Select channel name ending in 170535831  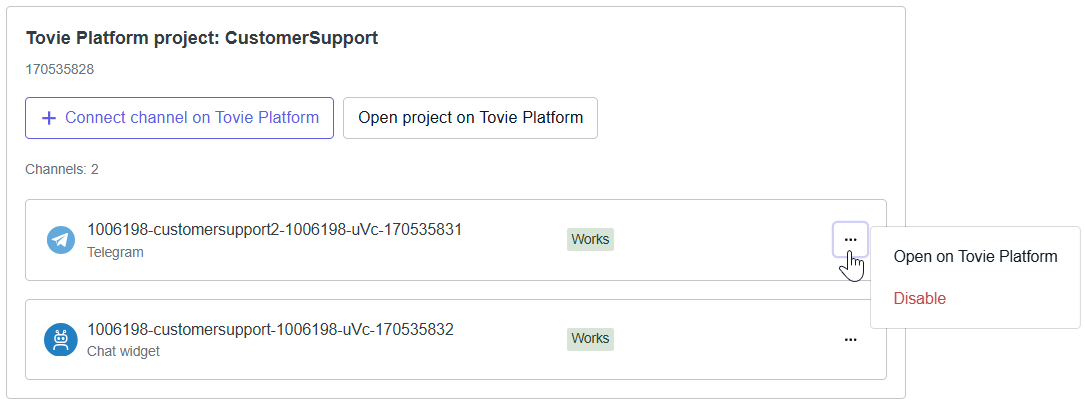pos(274,230)
